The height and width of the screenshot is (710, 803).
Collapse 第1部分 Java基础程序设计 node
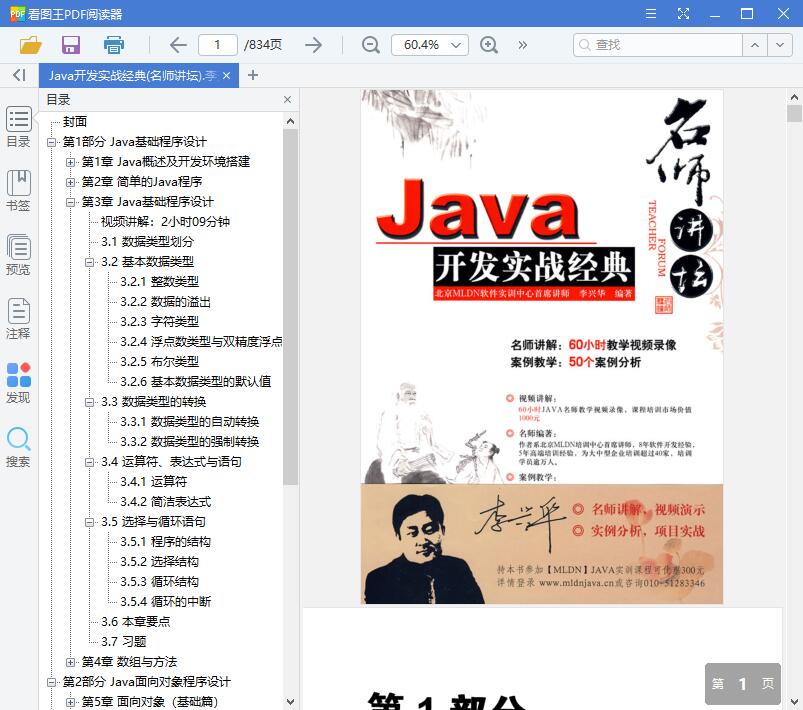click(x=51, y=142)
